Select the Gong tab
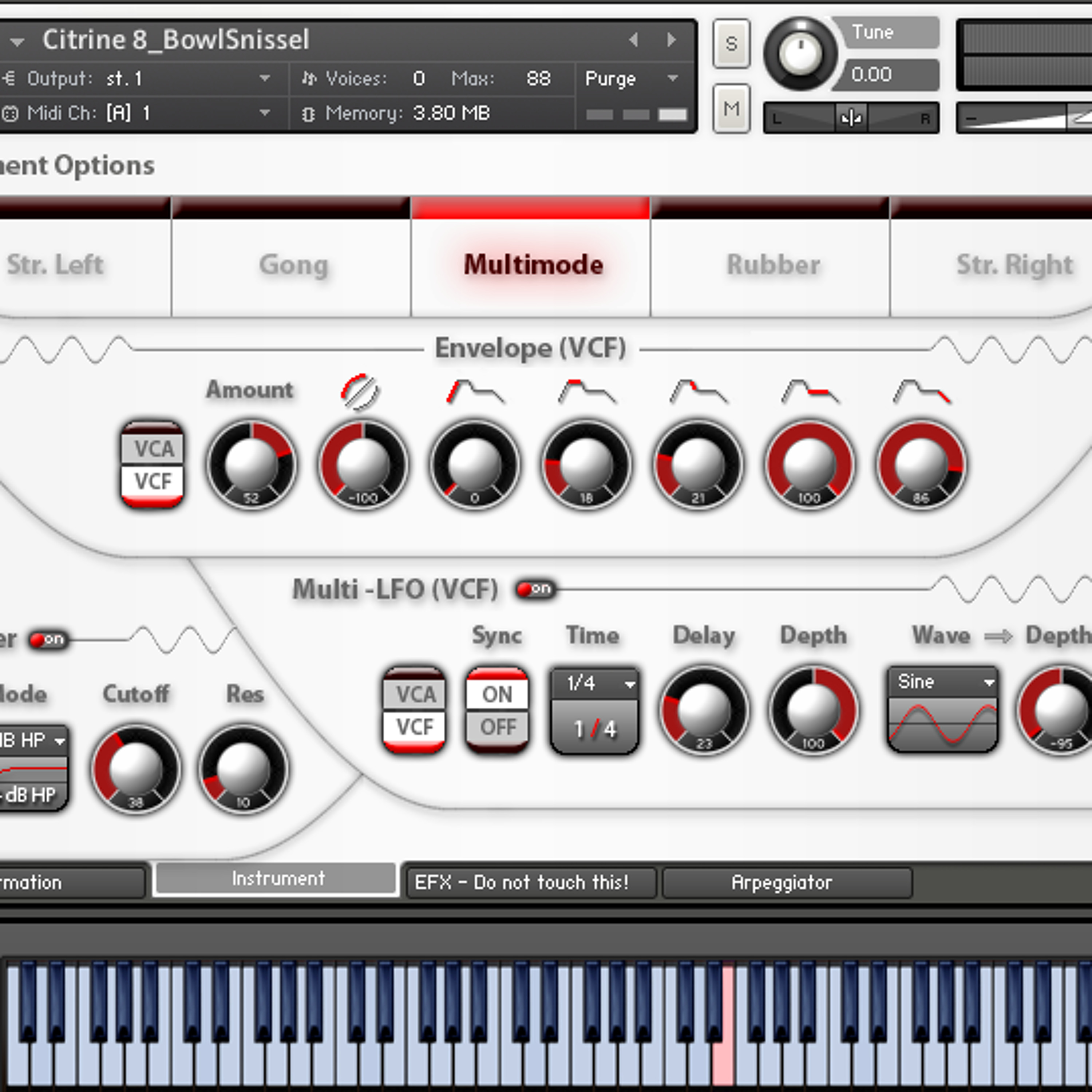Screen dimensions: 1092x1092 coord(293,265)
